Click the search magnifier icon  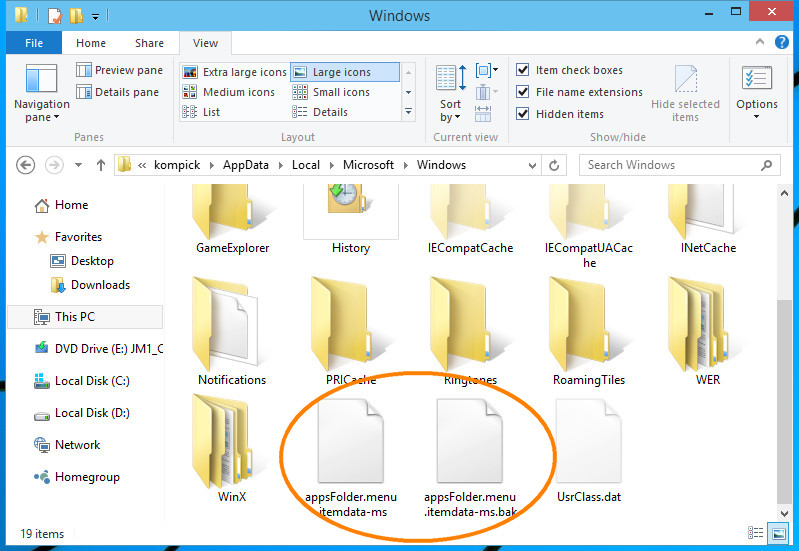(x=766, y=165)
